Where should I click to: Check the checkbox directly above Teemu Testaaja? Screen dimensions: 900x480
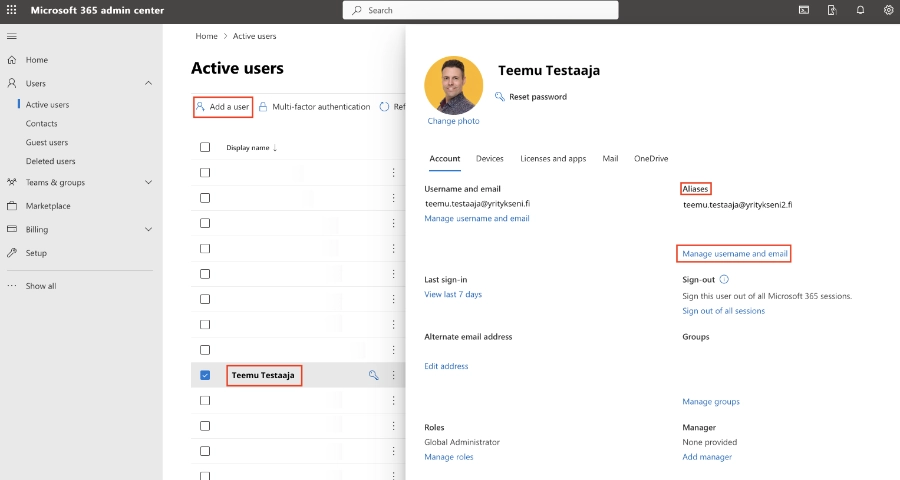205,350
